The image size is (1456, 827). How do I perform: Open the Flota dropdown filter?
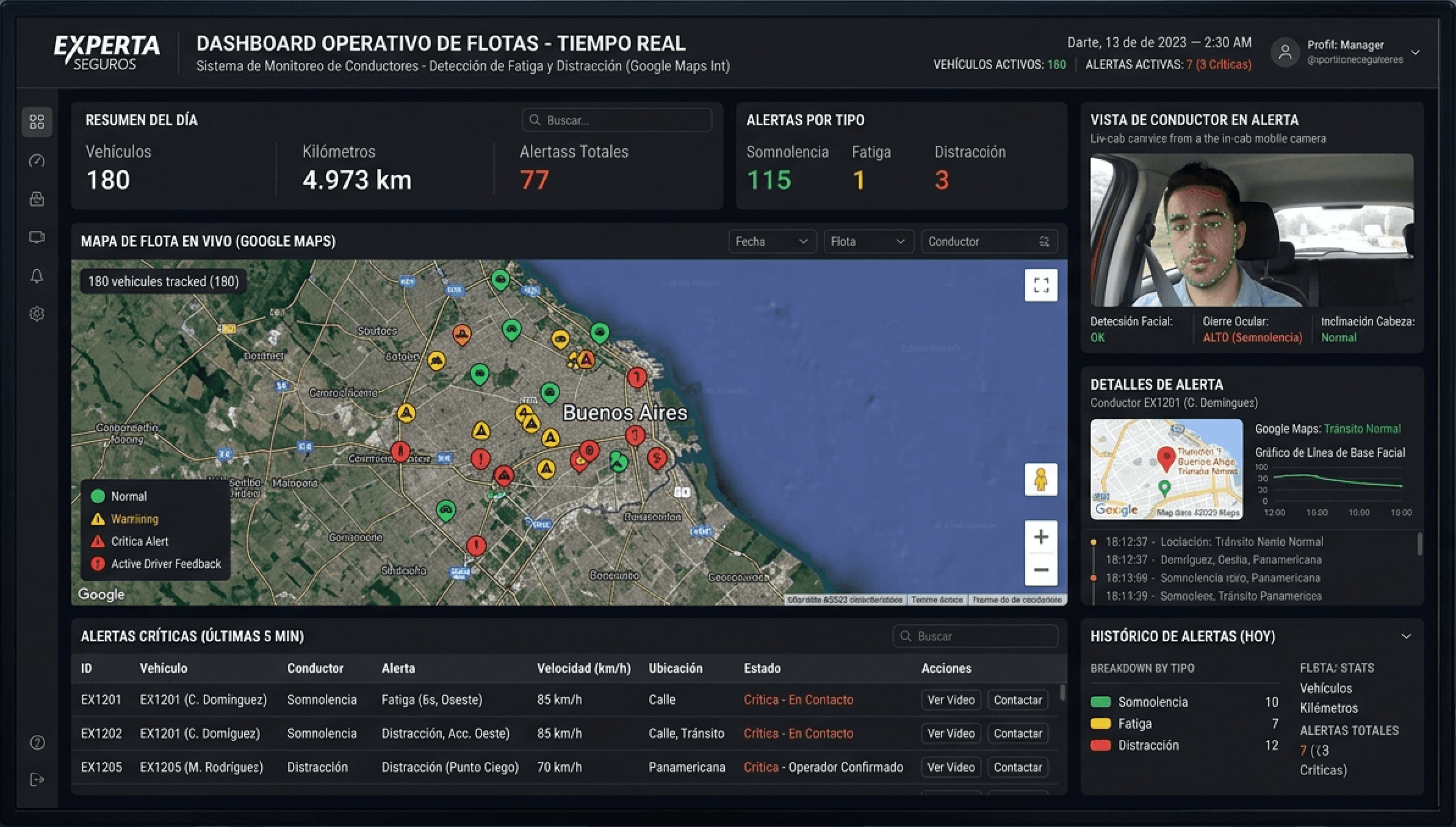868,242
